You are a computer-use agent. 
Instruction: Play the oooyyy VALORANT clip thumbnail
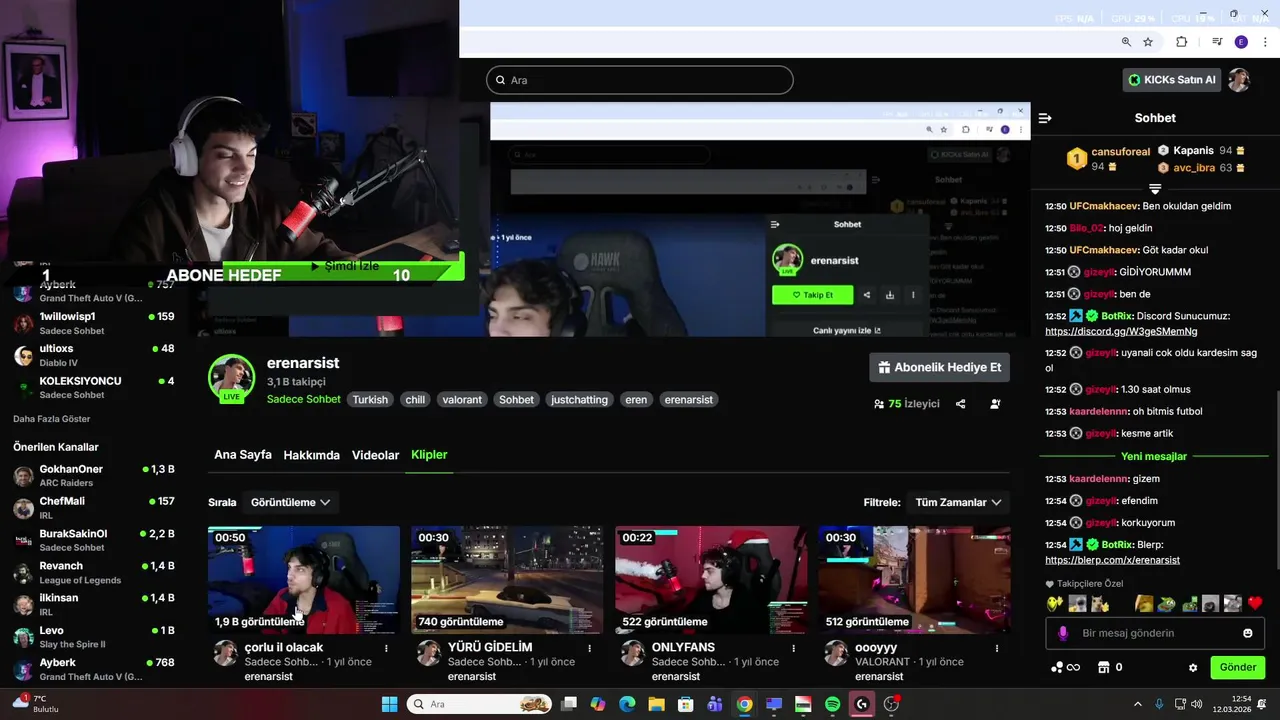click(x=914, y=580)
